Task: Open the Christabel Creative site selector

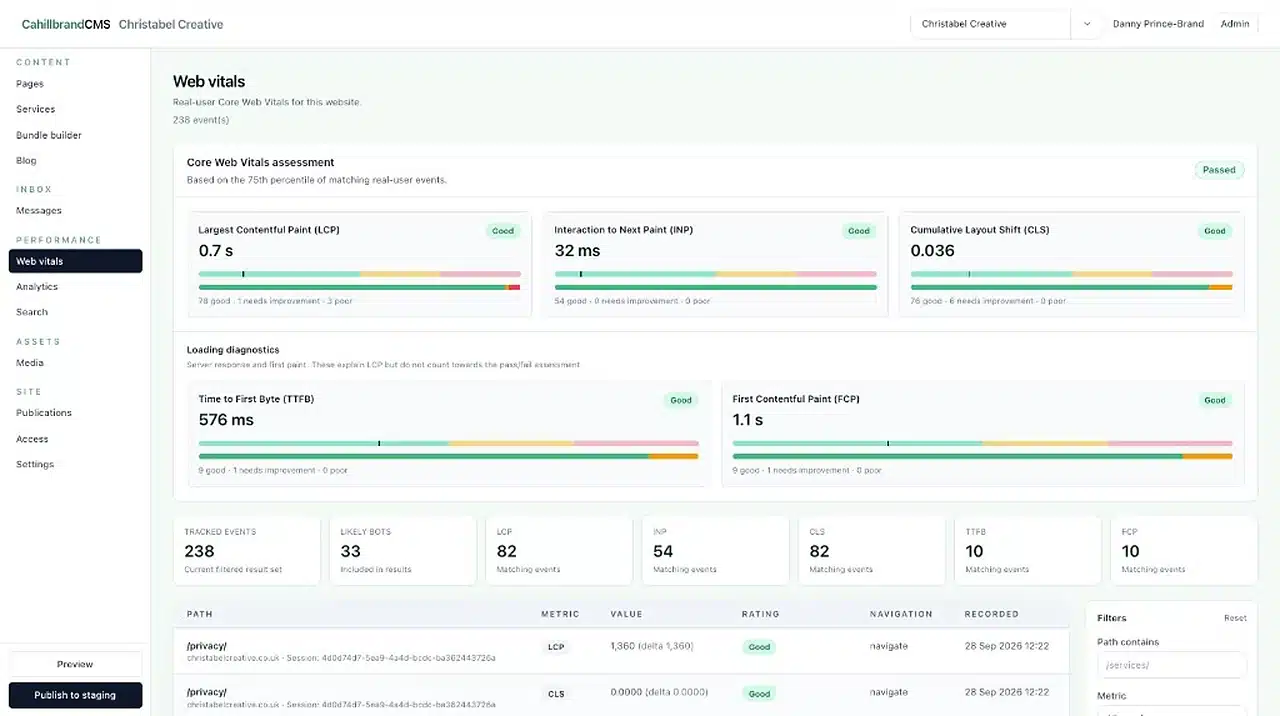Action: tap(990, 24)
